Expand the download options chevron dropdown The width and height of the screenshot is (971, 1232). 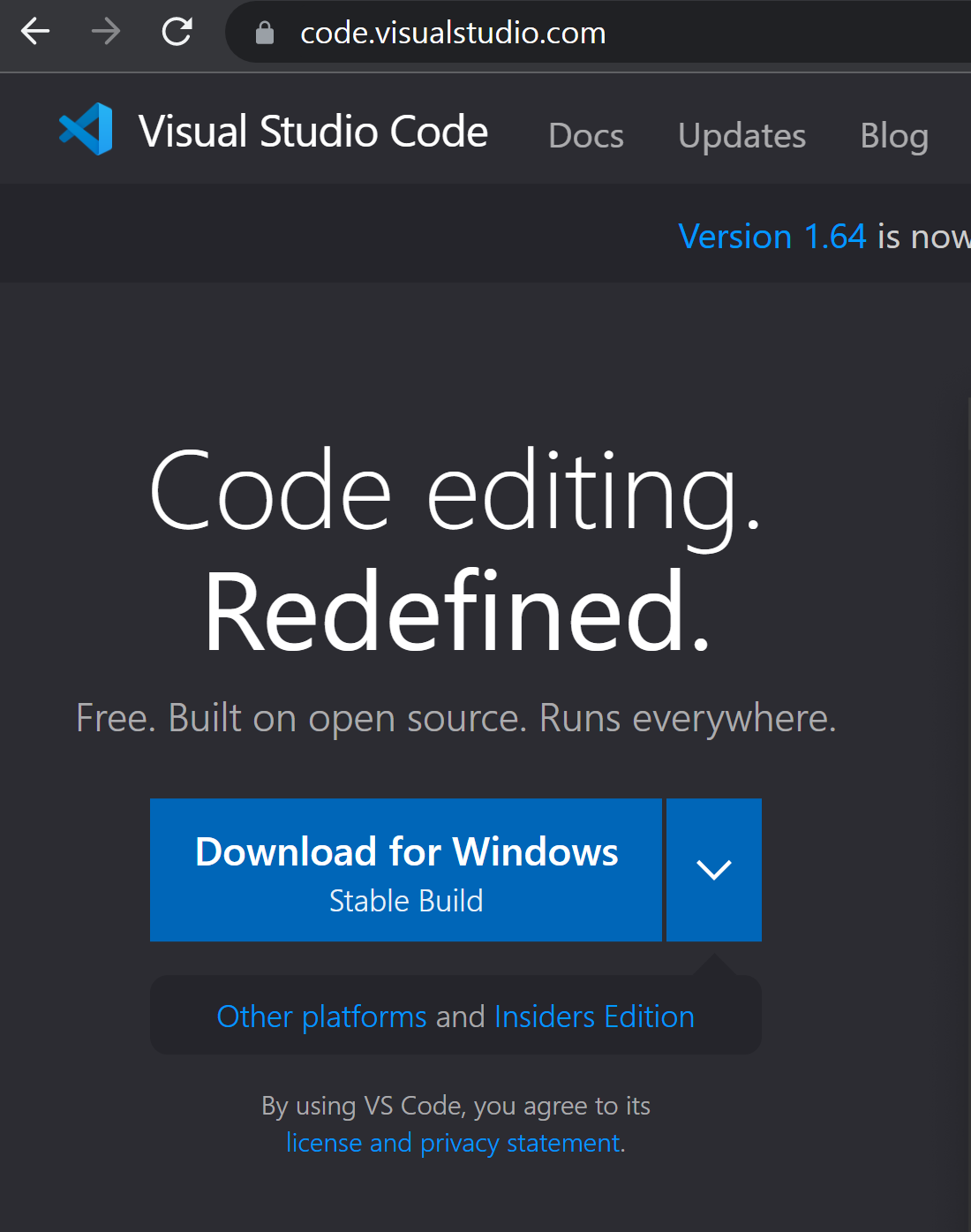coord(714,870)
